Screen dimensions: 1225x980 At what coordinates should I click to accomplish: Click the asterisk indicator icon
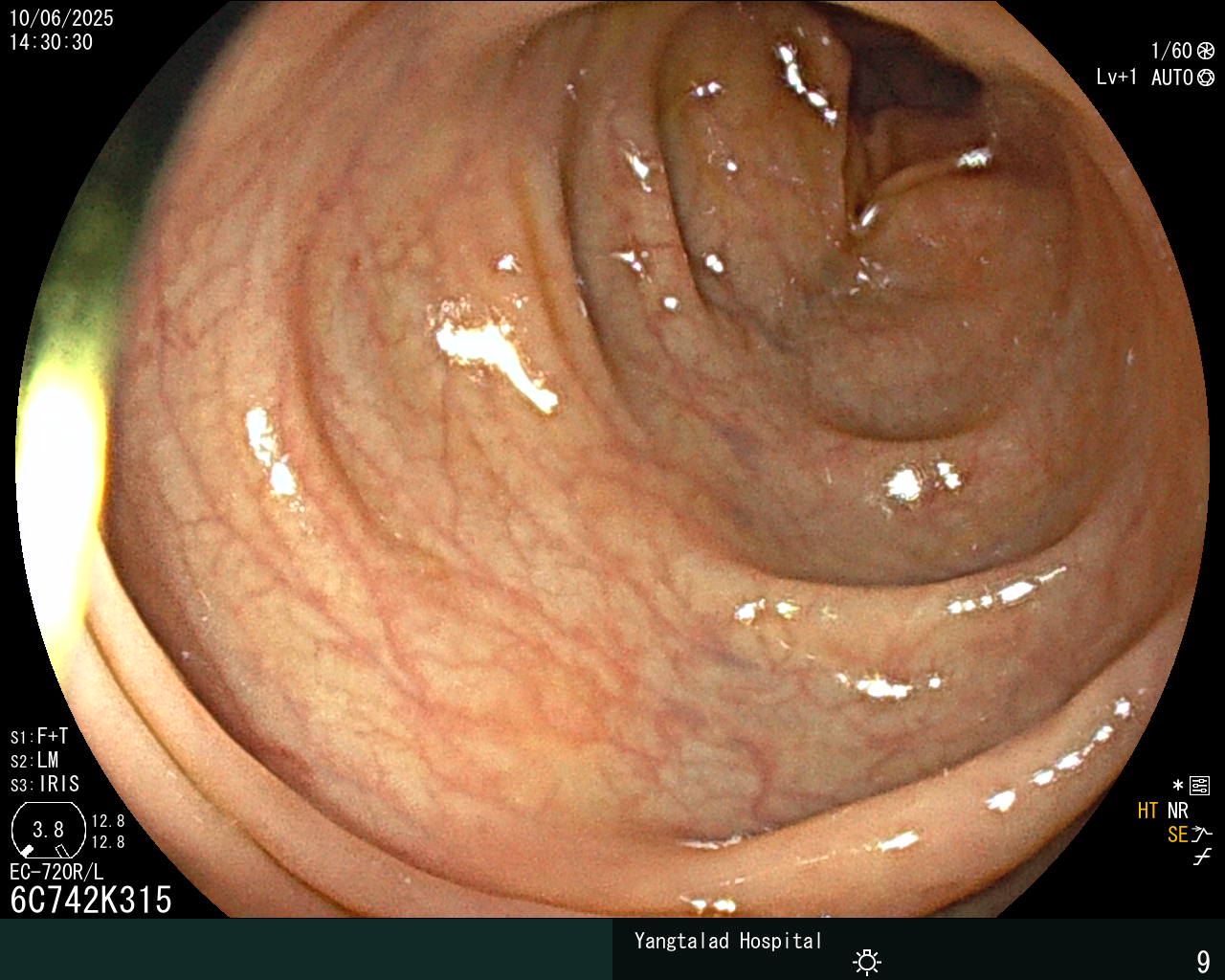pyautogui.click(x=1177, y=787)
